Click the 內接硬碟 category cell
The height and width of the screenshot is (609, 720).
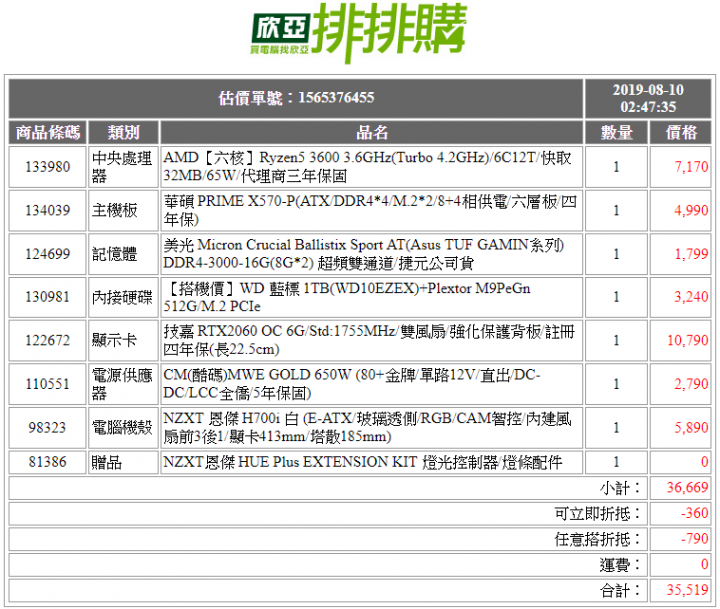(x=123, y=297)
